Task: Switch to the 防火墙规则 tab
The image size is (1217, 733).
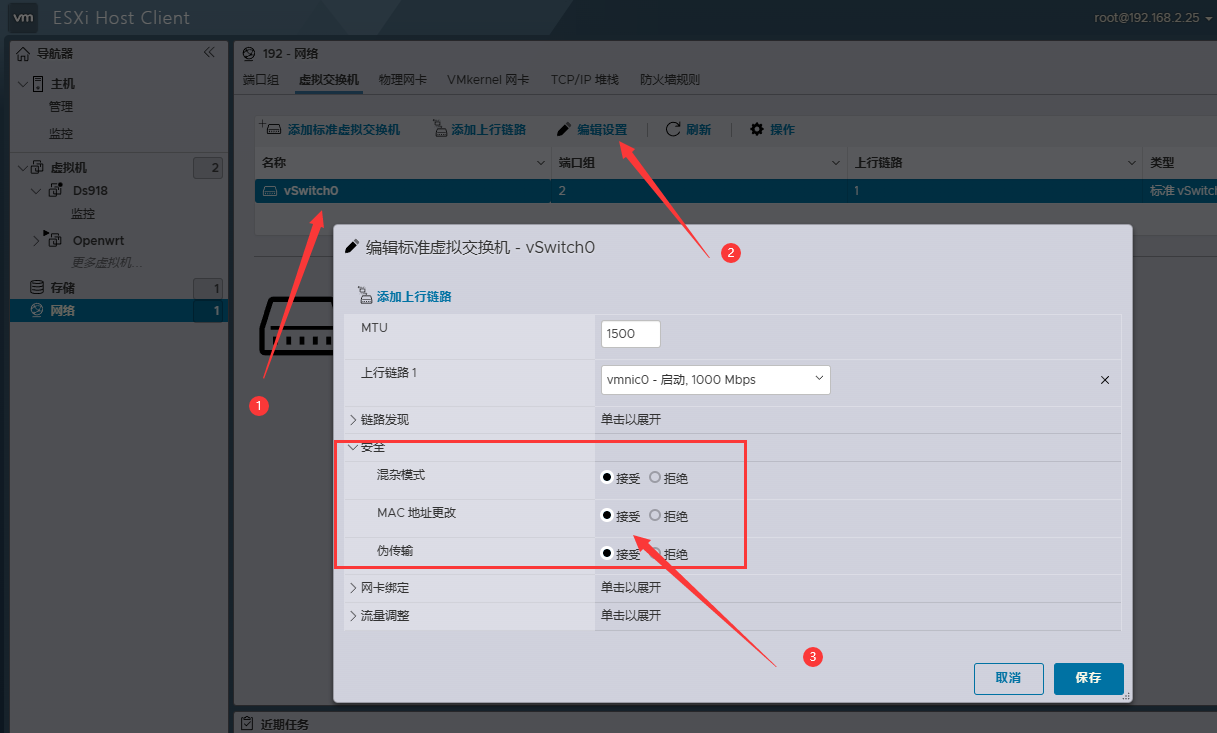Action: (670, 79)
